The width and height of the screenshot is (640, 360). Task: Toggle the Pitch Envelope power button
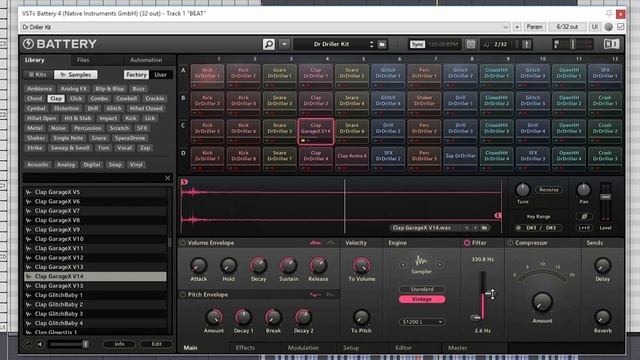point(183,294)
